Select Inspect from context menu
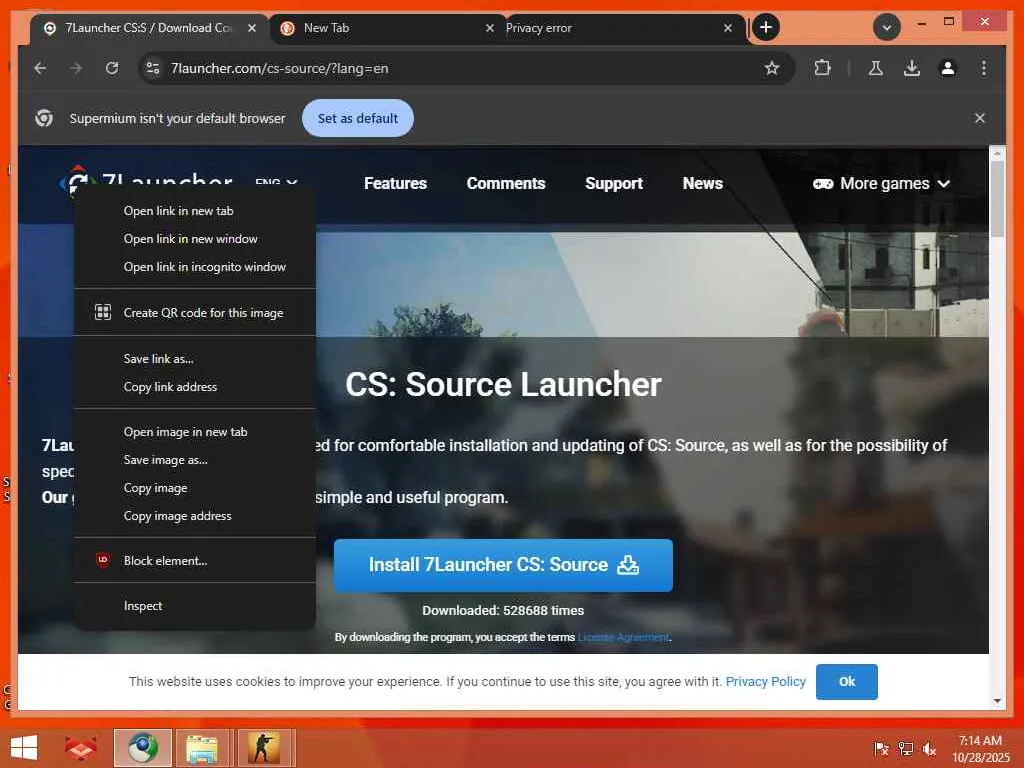Viewport: 1024px width, 768px height. [x=195, y=606]
